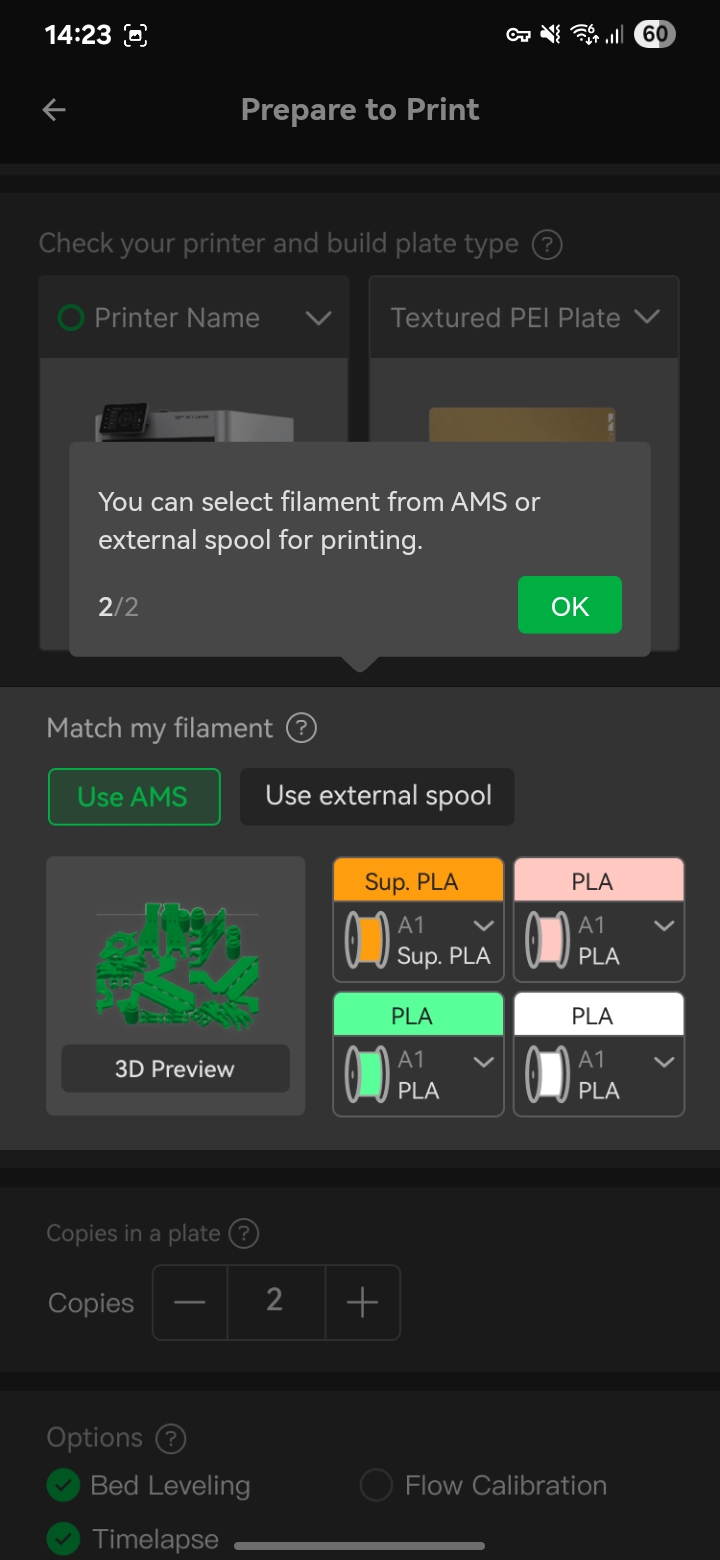Viewport: 720px width, 1560px height.
Task: Tap Copies in a plate help icon
Action: pyautogui.click(x=243, y=1234)
